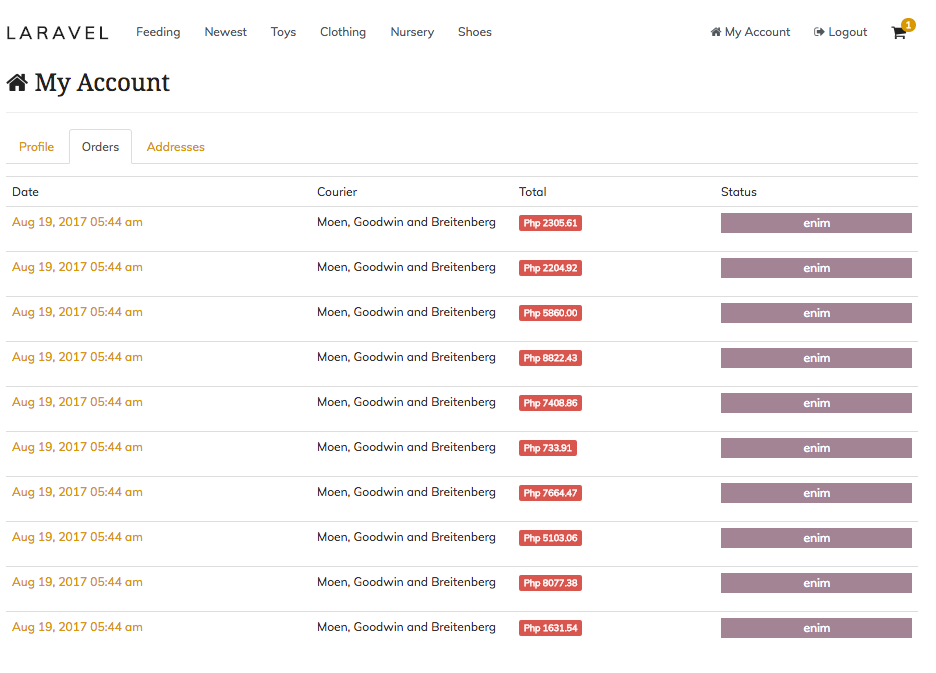This screenshot has height=673, width=936.
Task: Select the Orders tab
Action: 100,147
